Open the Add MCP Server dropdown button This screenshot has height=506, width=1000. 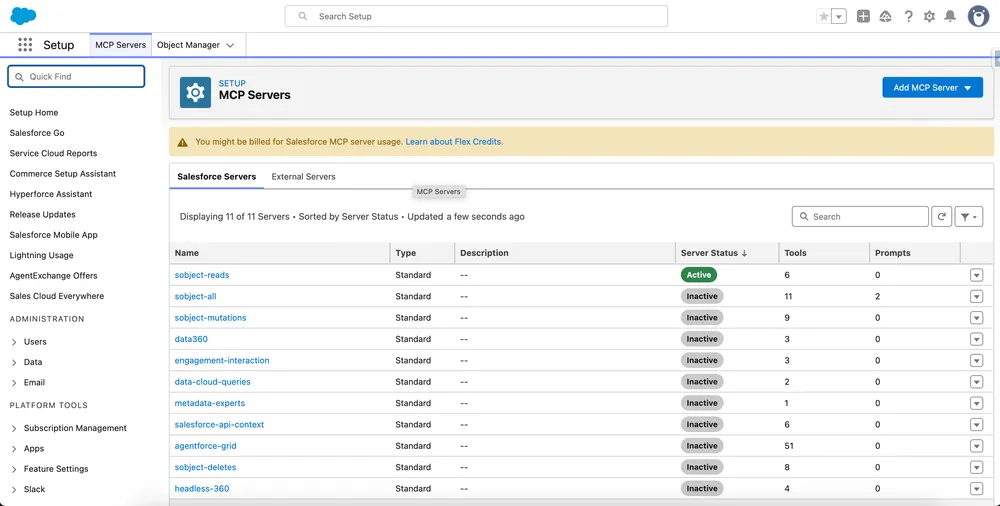[x=932, y=87]
